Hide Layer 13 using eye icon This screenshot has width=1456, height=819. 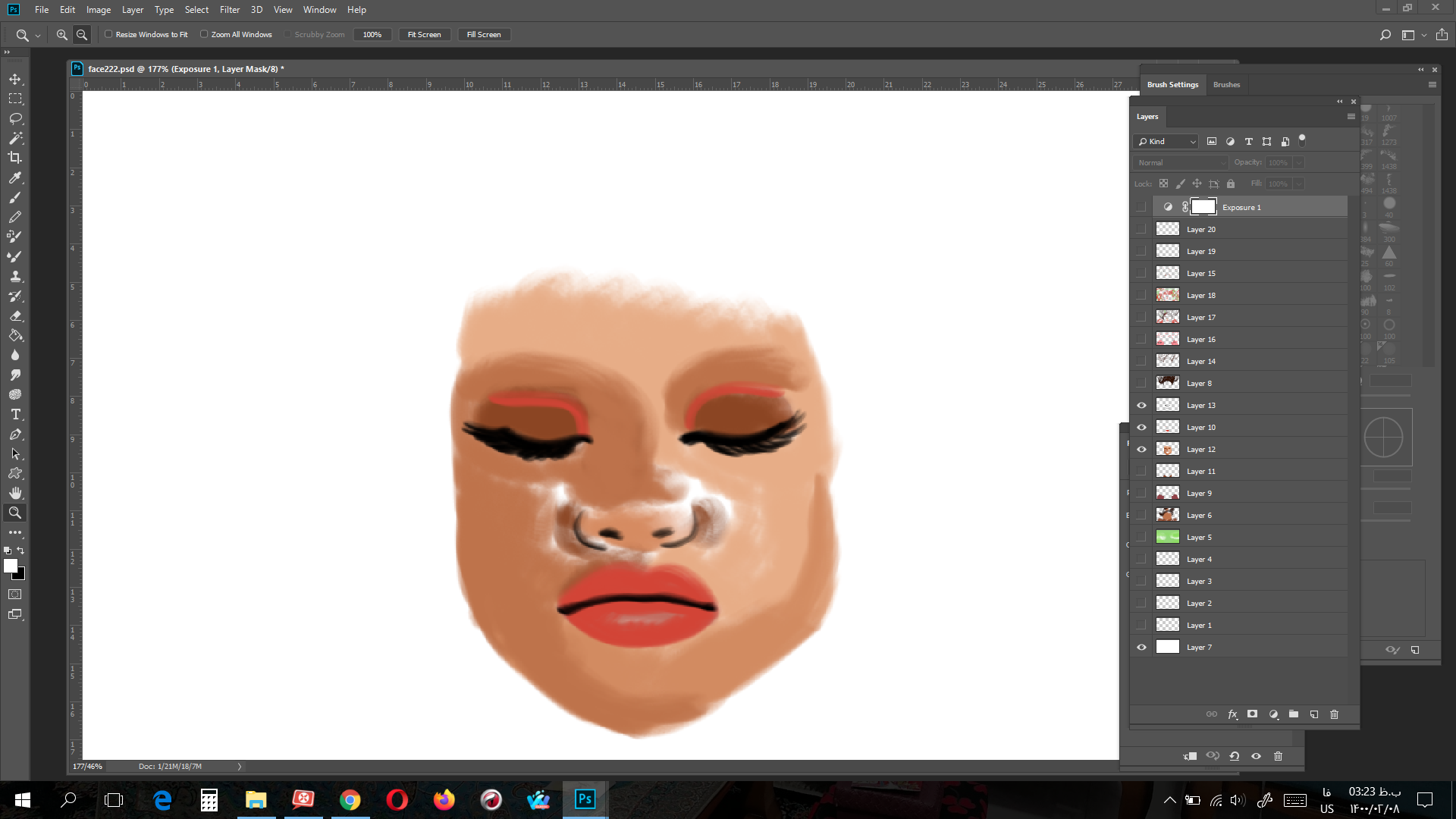[1141, 406]
